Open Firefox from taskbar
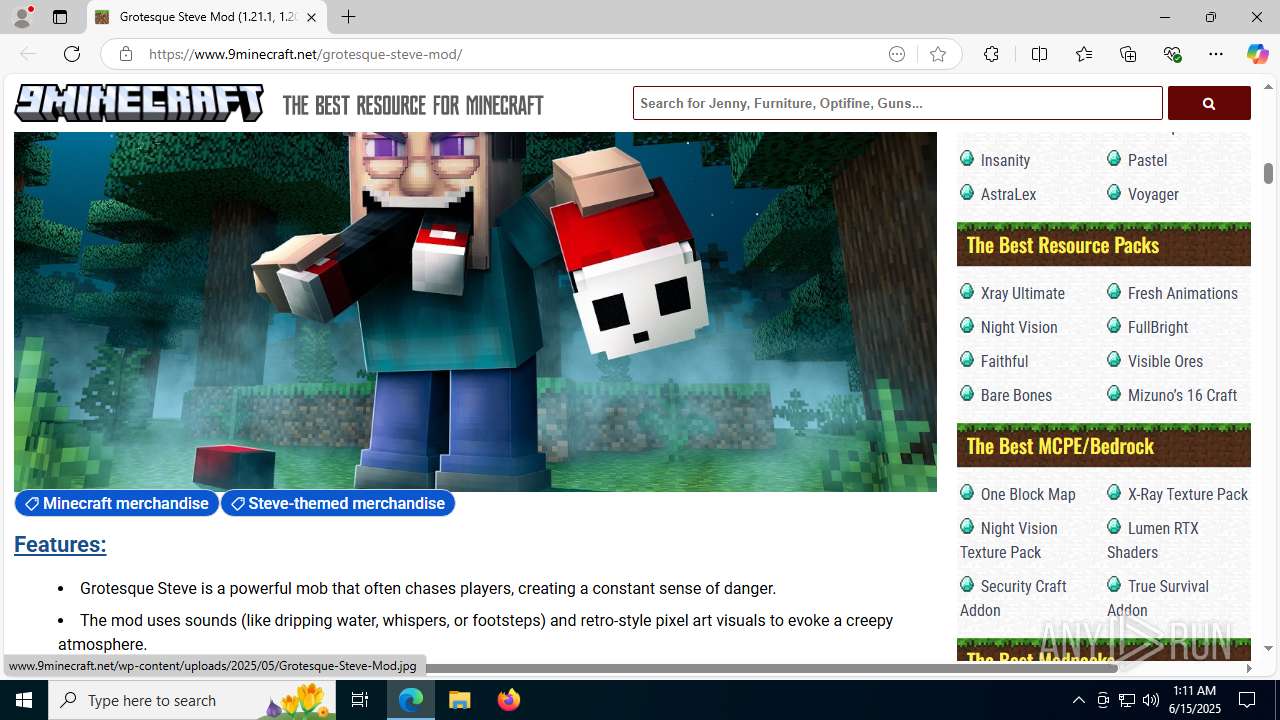 (x=508, y=700)
